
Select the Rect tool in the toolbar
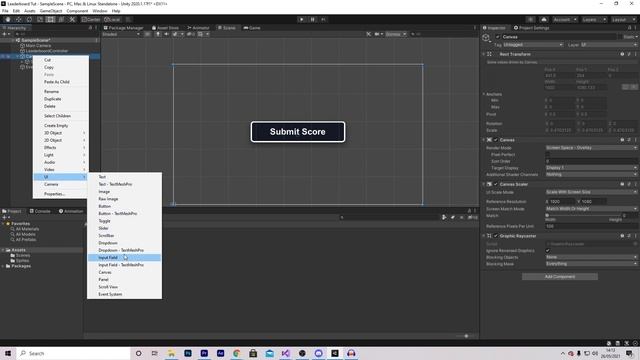pyautogui.click(x=51, y=20)
